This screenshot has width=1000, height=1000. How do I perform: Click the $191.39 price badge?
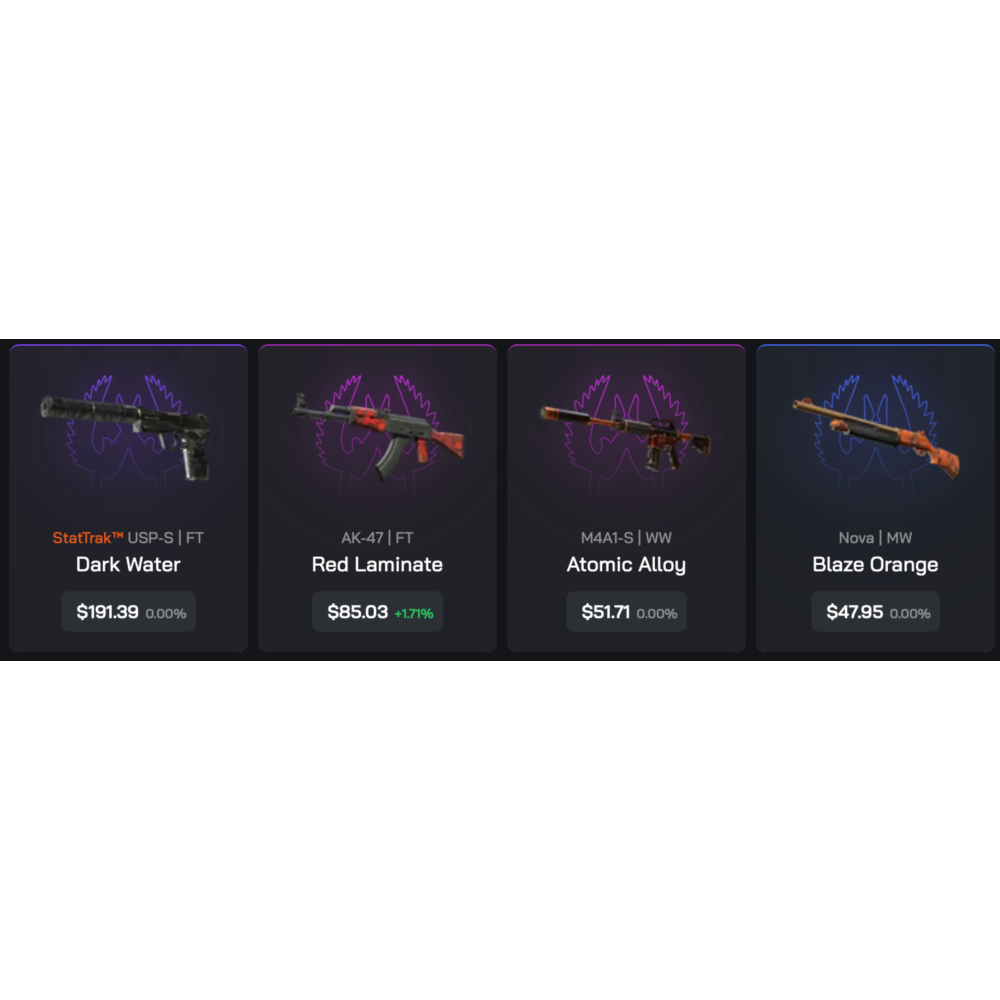[128, 612]
